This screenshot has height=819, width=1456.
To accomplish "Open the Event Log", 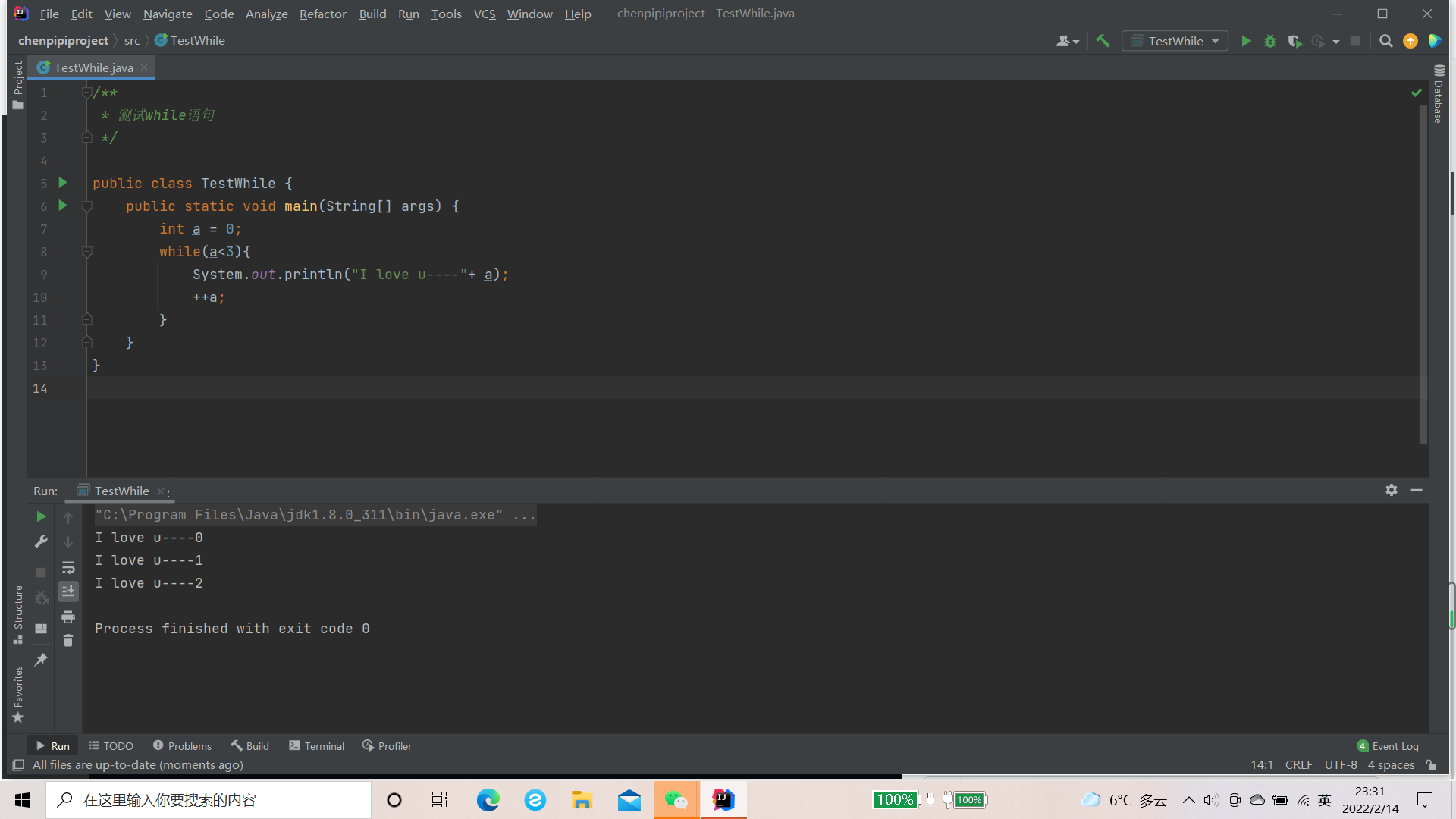I will [x=1387, y=746].
